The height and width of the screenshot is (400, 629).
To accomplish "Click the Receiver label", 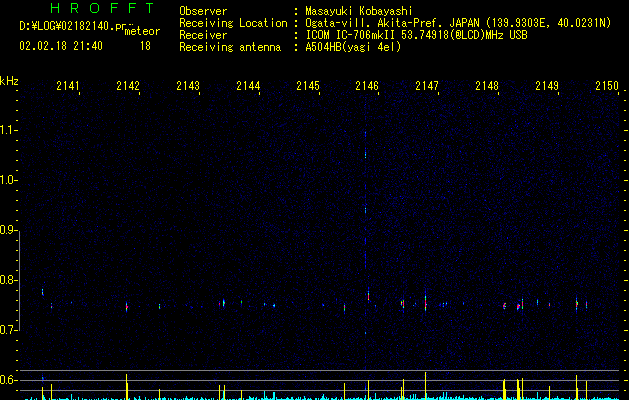I will pos(203,35).
